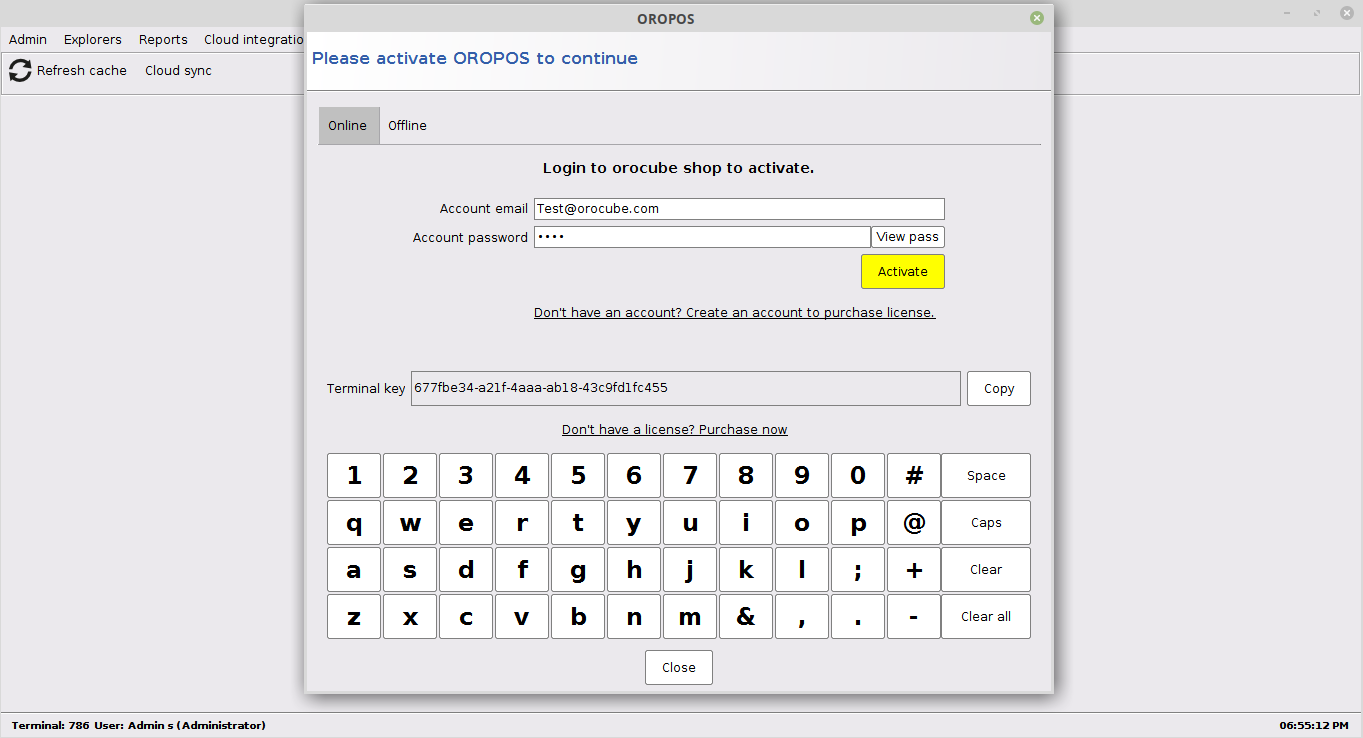Screen dimensions: 1363x738
Task: Tap the & symbol key
Action: tap(746, 617)
